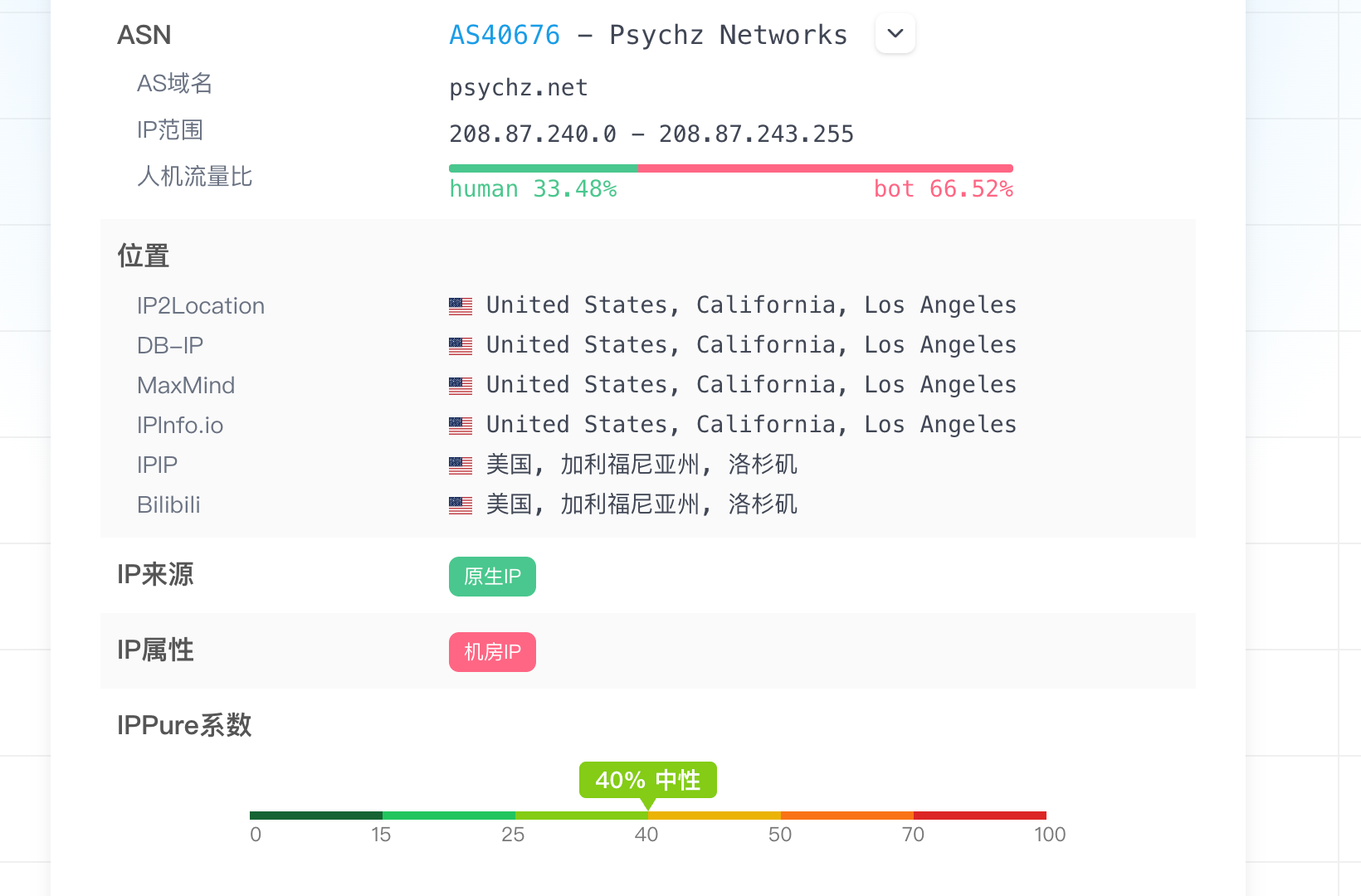Image resolution: width=1361 pixels, height=896 pixels.
Task: Select the psychz.net domain text
Action: tap(519, 88)
